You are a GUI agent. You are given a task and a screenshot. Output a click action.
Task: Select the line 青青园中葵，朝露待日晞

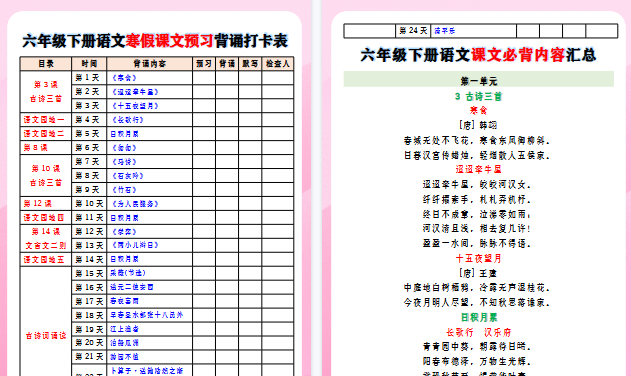477,347
